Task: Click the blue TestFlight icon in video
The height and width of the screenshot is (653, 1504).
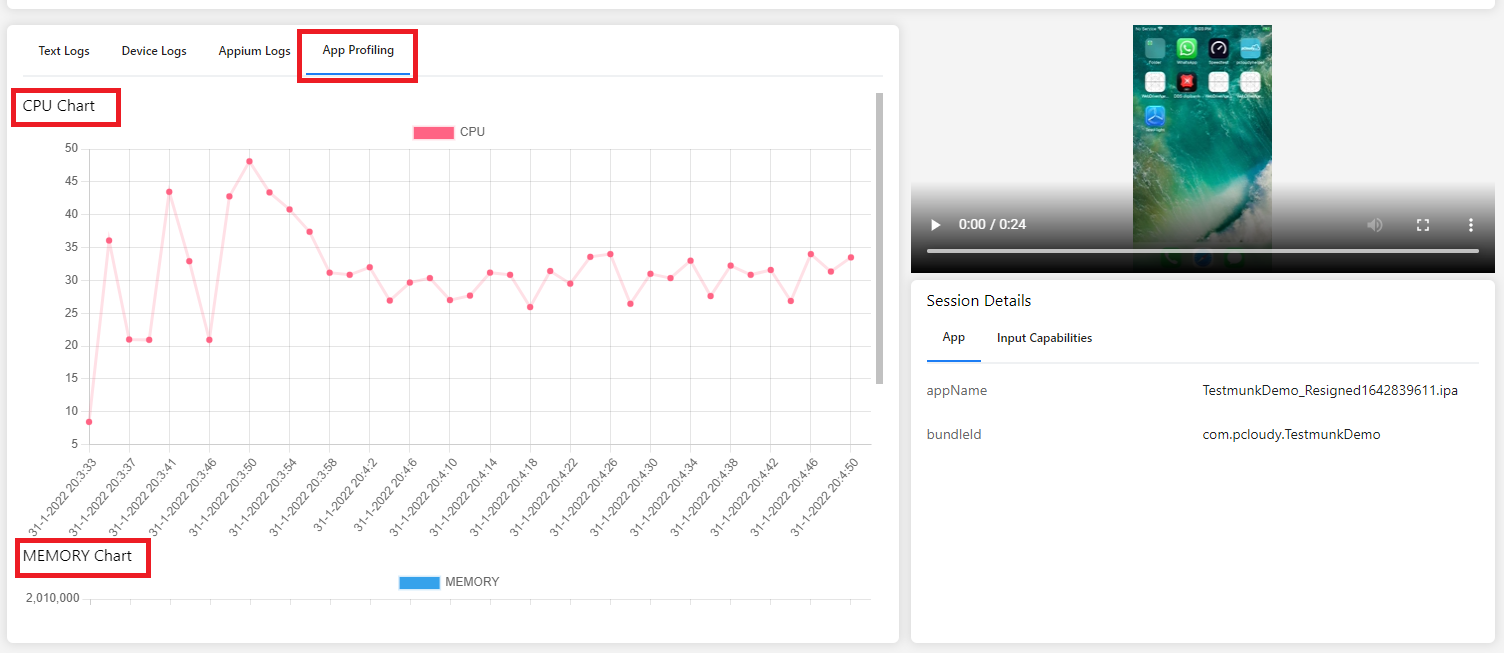Action: click(x=1155, y=115)
